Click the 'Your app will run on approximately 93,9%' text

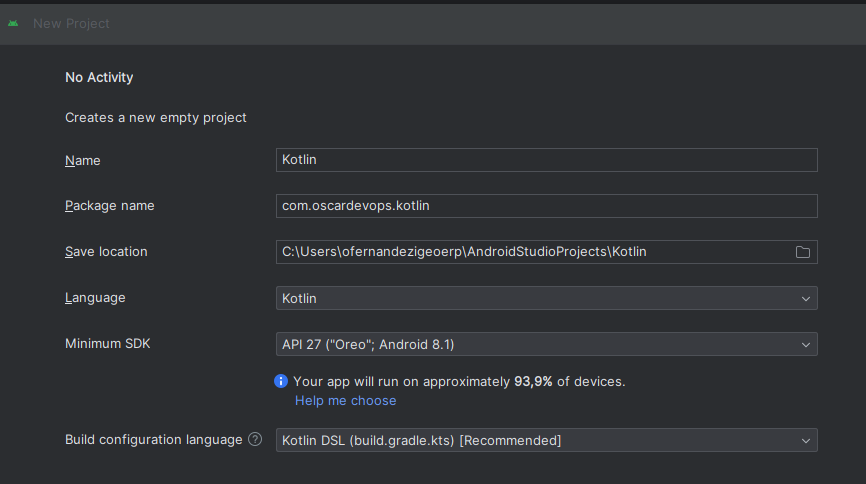pyautogui.click(x=459, y=382)
